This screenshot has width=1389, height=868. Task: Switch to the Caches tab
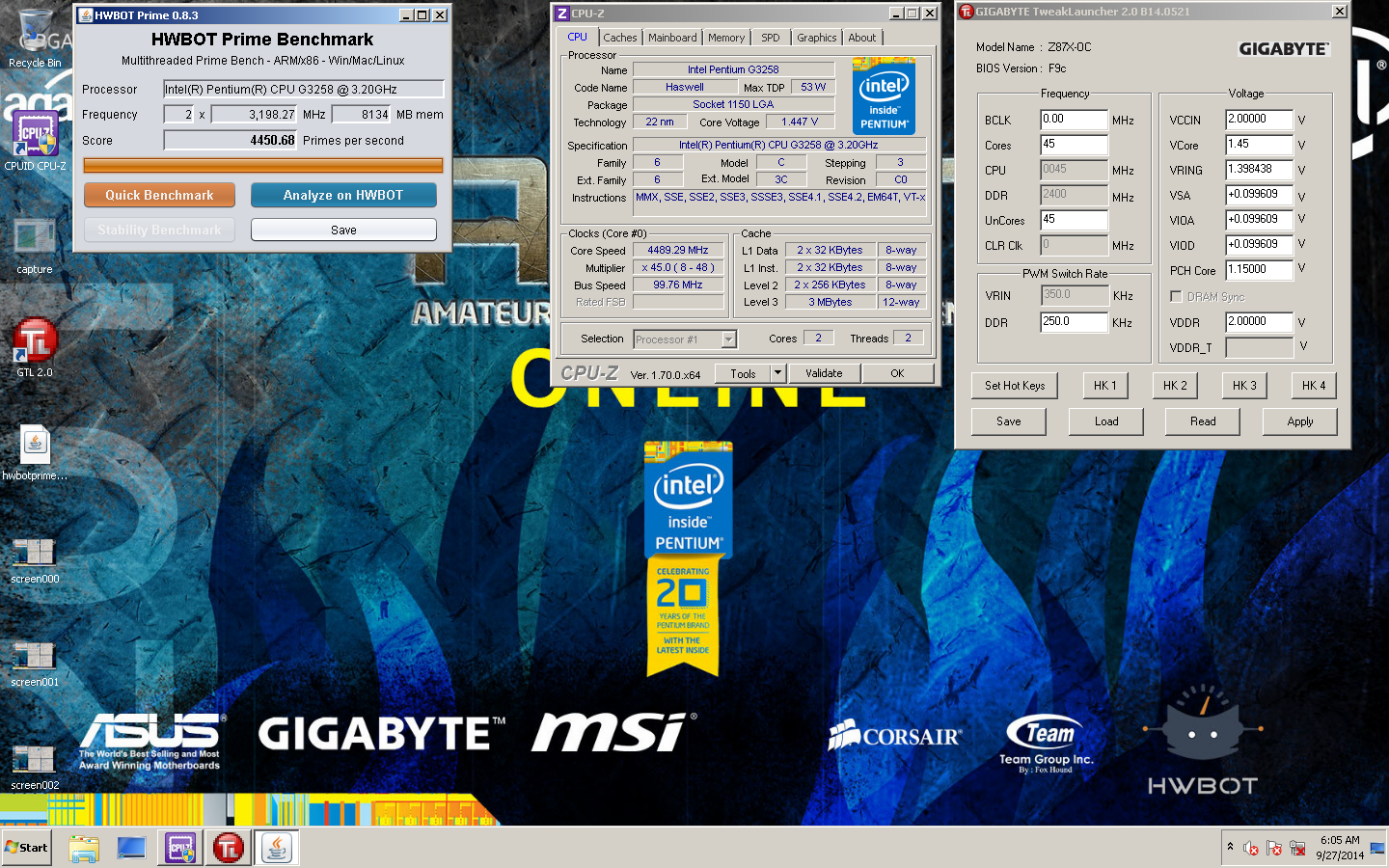620,38
